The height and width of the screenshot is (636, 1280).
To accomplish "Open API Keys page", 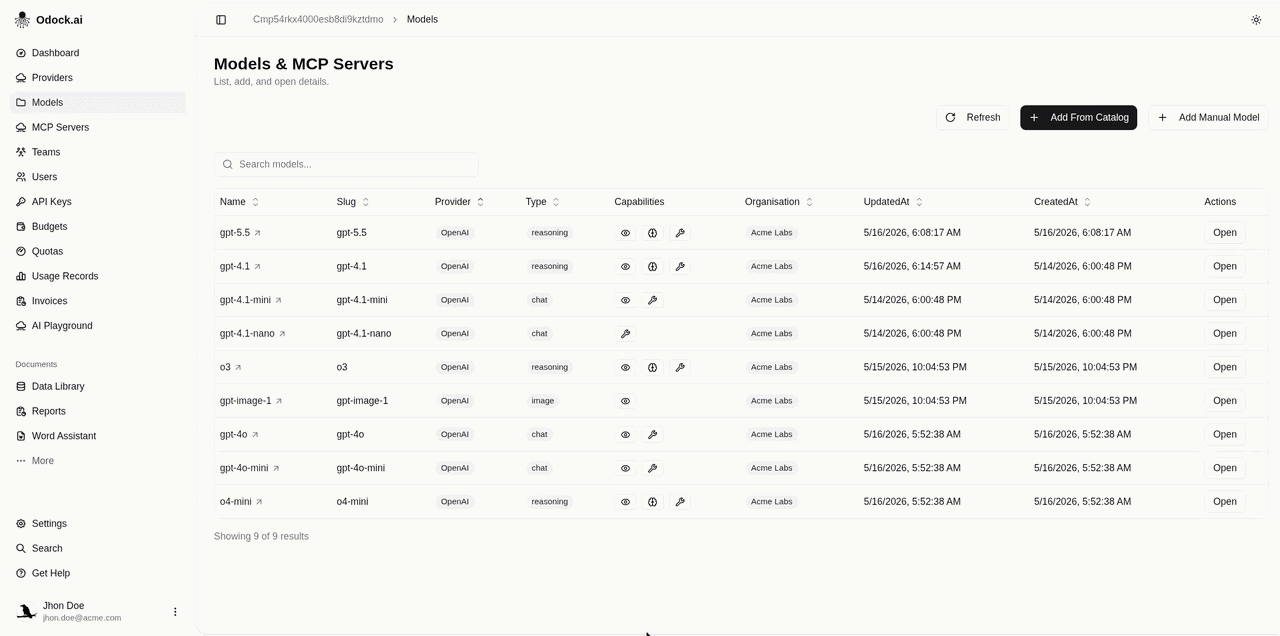I will pyautogui.click(x=98, y=202).
